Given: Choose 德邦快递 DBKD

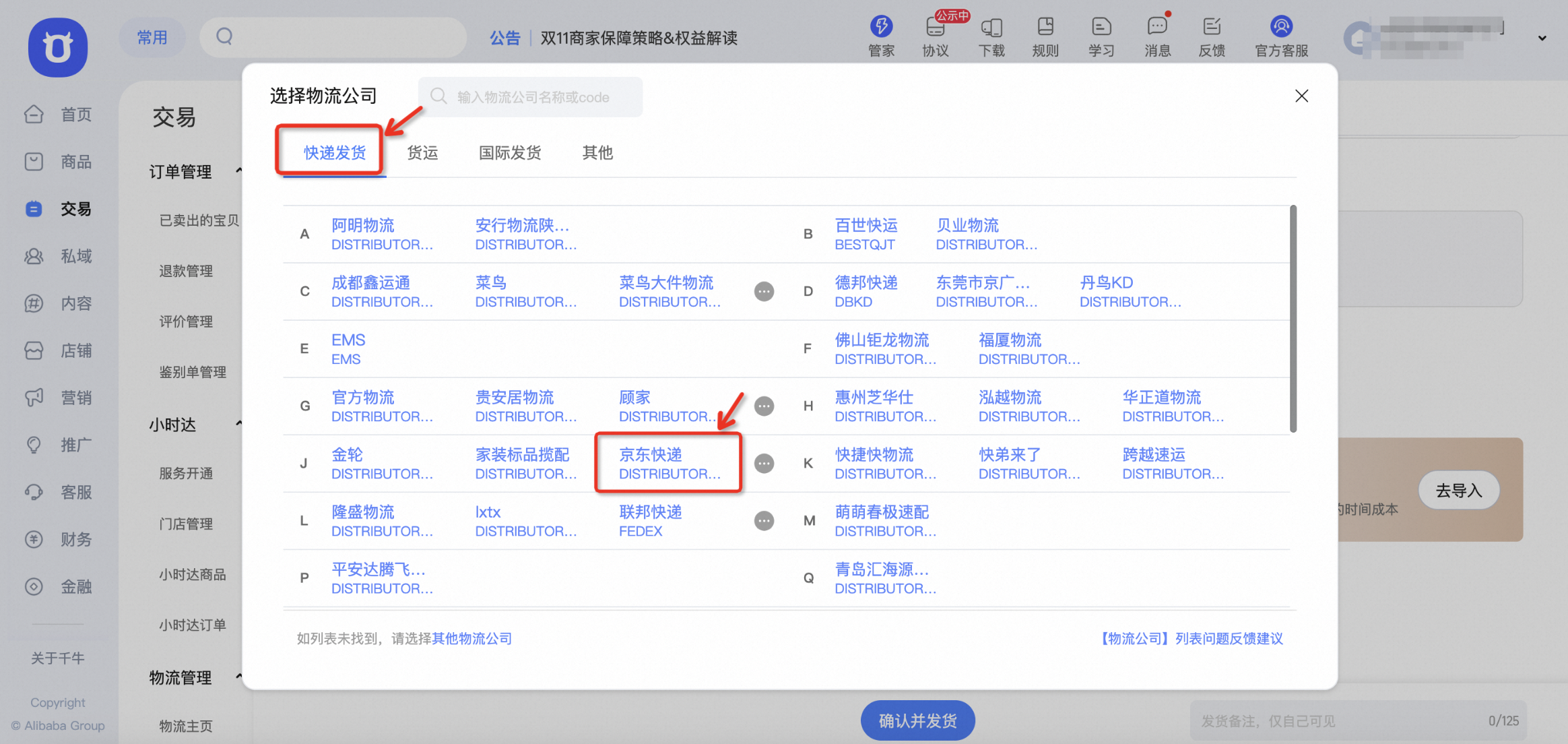Looking at the screenshot, I should point(866,292).
